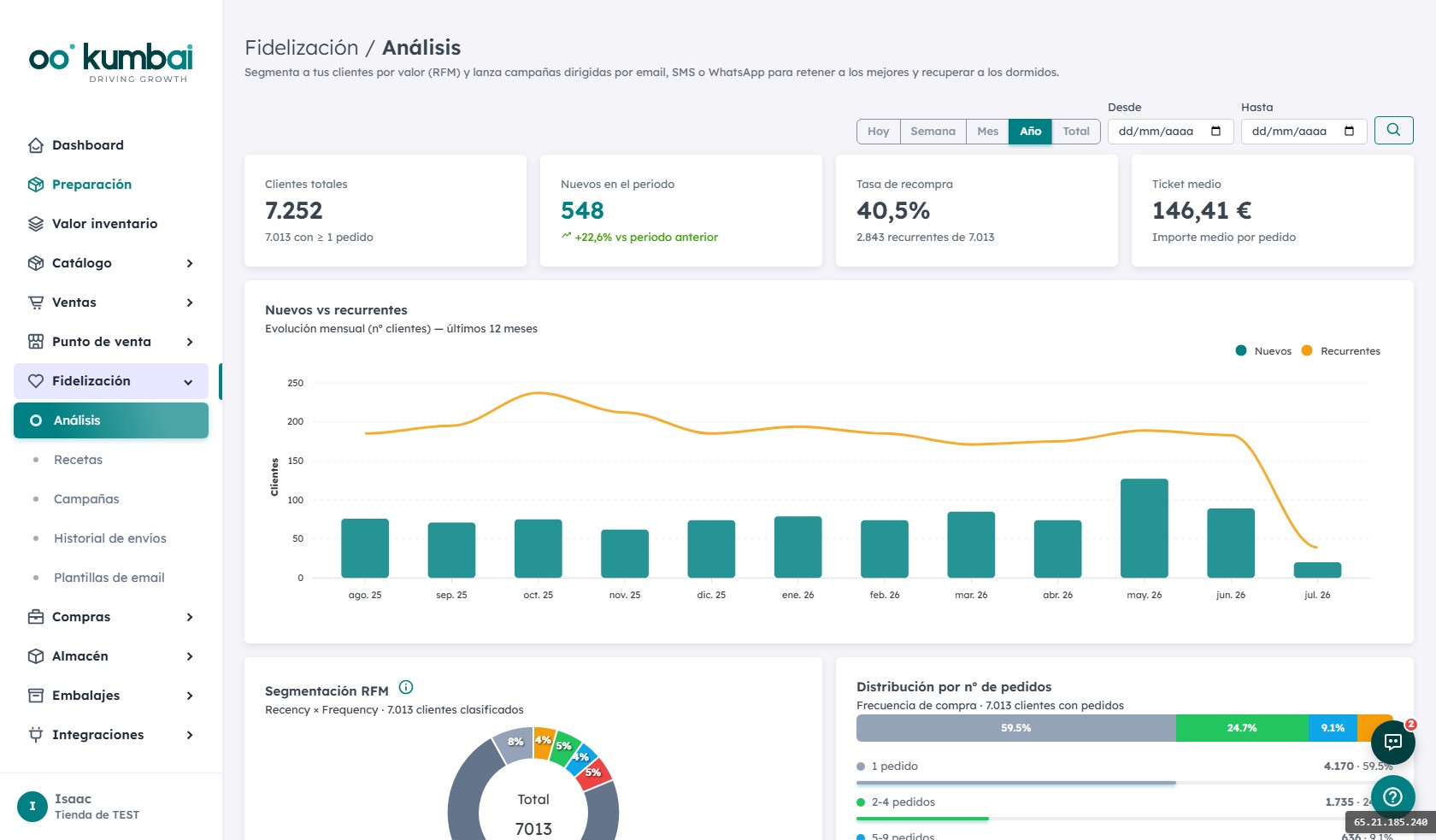Image resolution: width=1436 pixels, height=840 pixels.
Task: Collapse the Fidelización menu chevron
Action: tap(188, 382)
